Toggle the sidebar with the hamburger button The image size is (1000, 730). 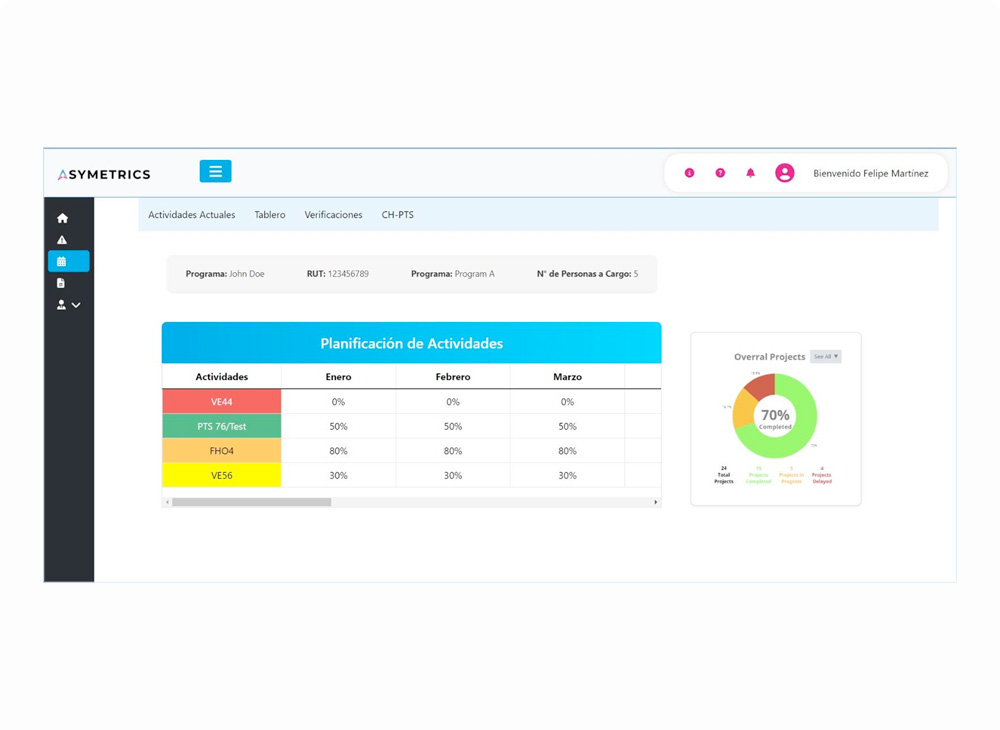click(215, 171)
